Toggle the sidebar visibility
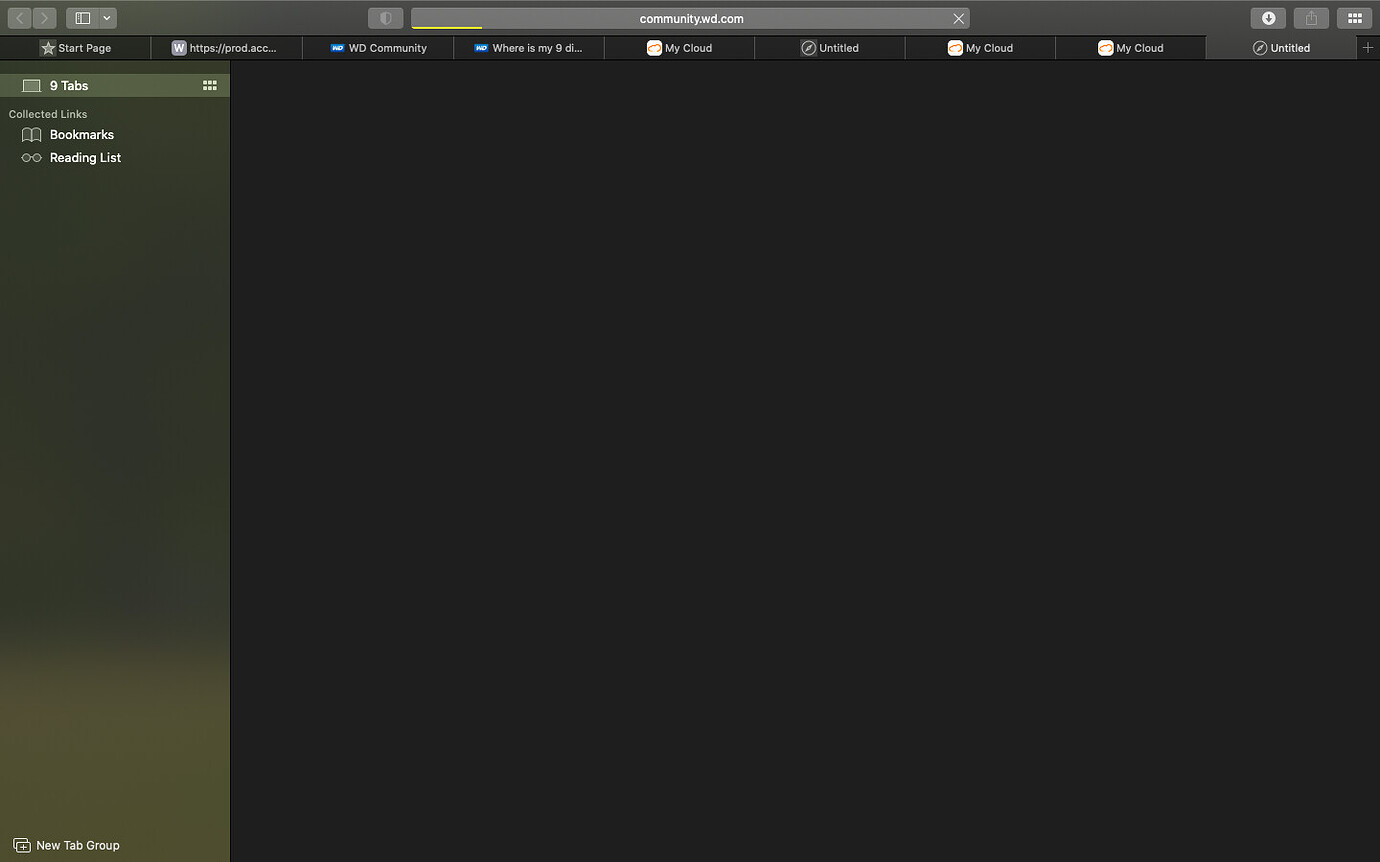The image size is (1380, 862). click(x=81, y=17)
